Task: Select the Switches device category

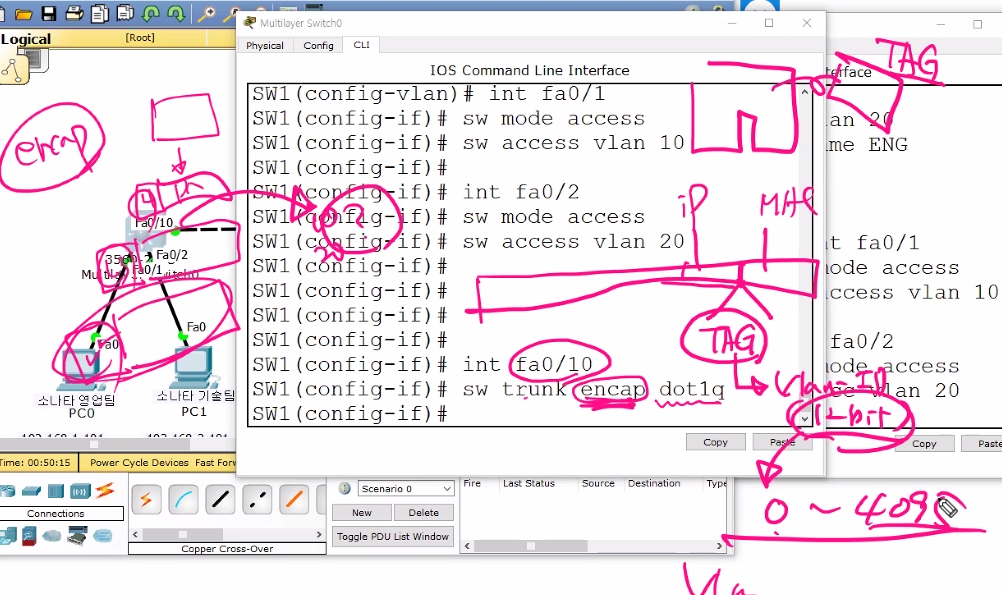Action: coord(31,491)
